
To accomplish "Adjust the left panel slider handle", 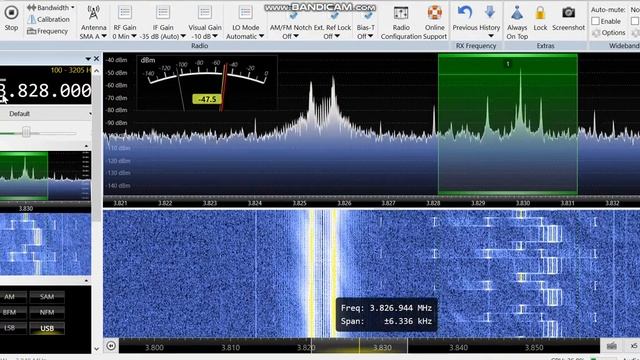I will (26, 132).
